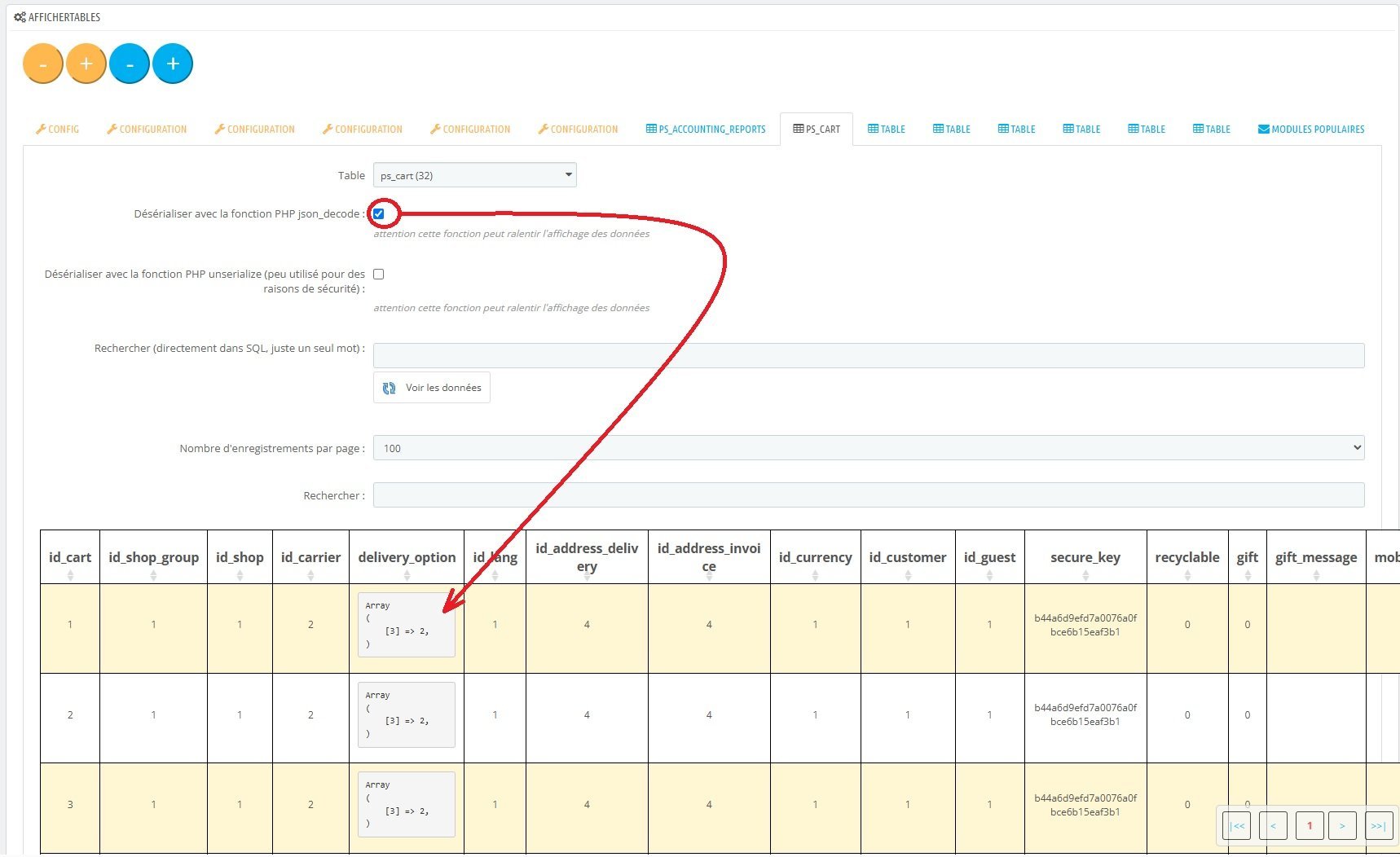The width and height of the screenshot is (1400, 857).
Task: Sort by id_customer using its sort arrows
Action: click(x=908, y=575)
